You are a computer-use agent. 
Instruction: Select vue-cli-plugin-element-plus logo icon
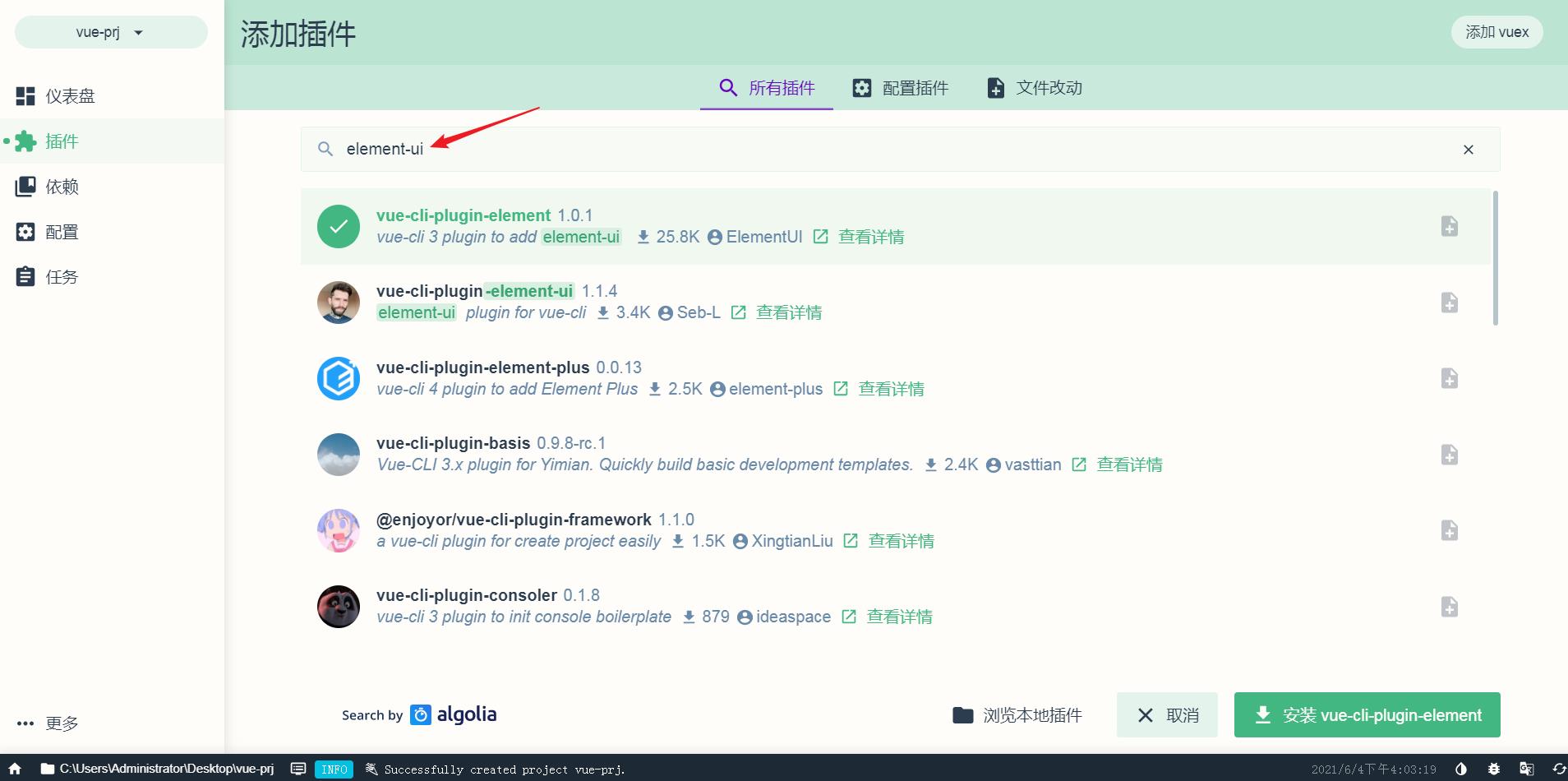point(339,378)
